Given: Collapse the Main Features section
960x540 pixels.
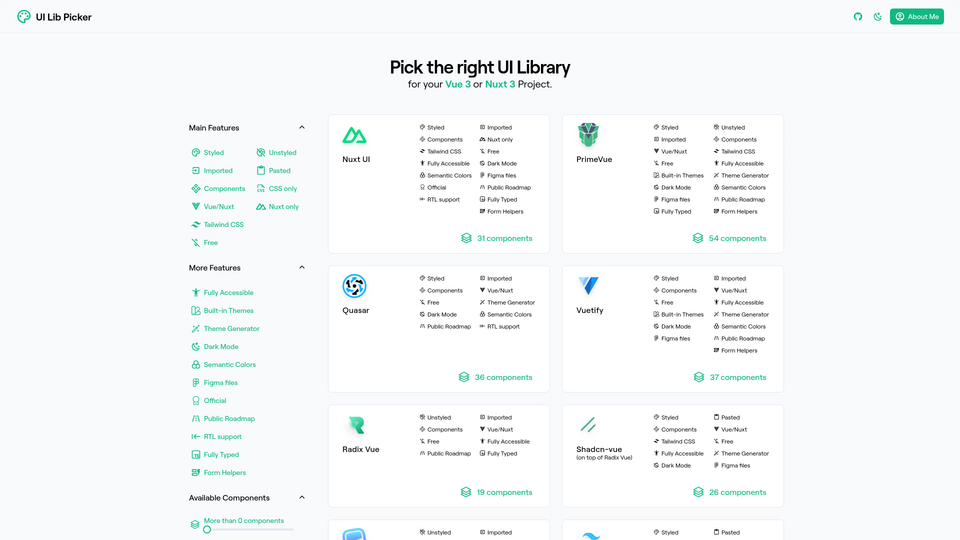Looking at the screenshot, I should coord(302,127).
